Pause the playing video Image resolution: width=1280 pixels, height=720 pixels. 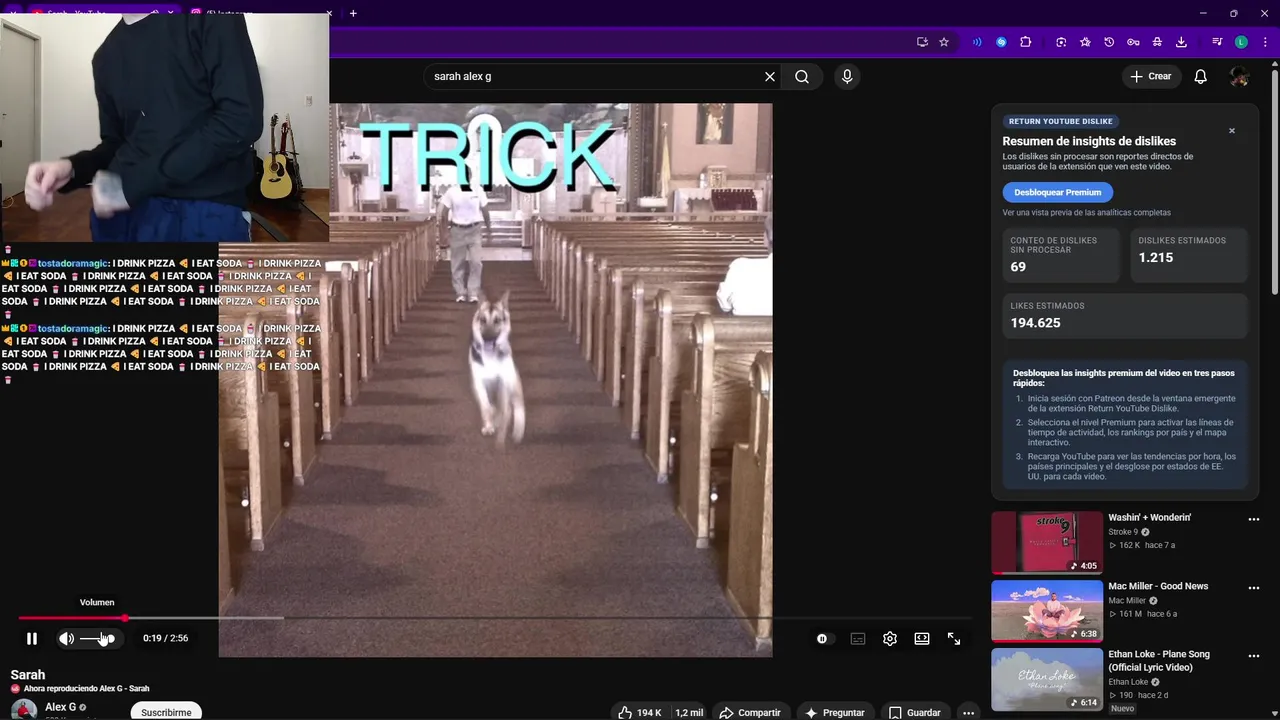pos(32,638)
